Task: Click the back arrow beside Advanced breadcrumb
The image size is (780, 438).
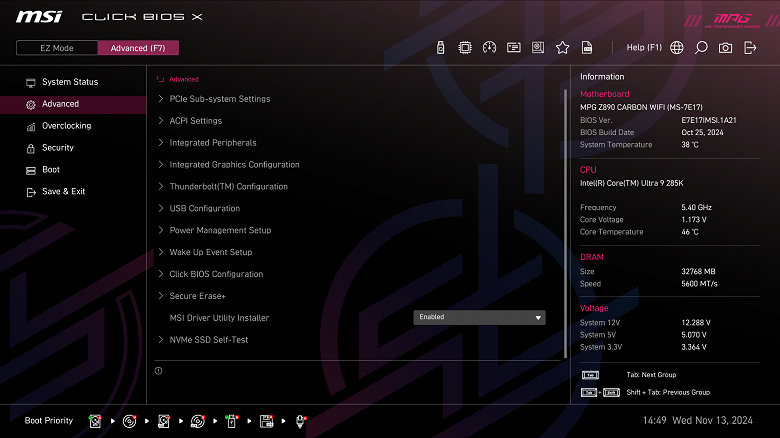Action: pos(160,79)
